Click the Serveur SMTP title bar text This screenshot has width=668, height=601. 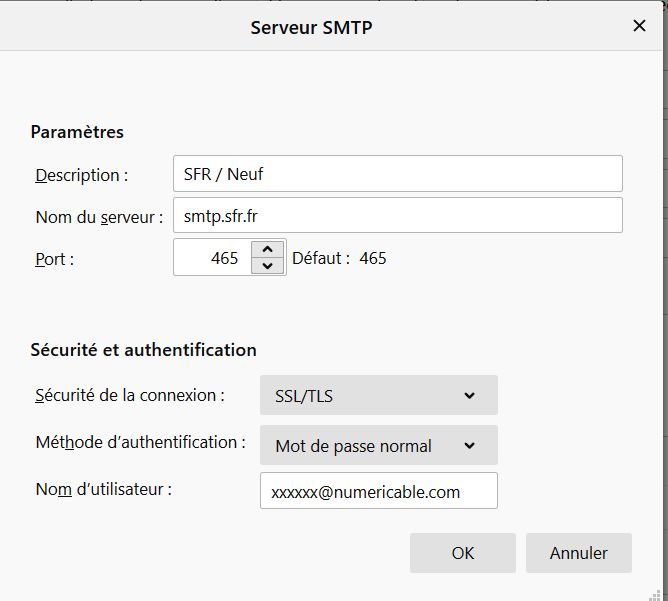[311, 27]
